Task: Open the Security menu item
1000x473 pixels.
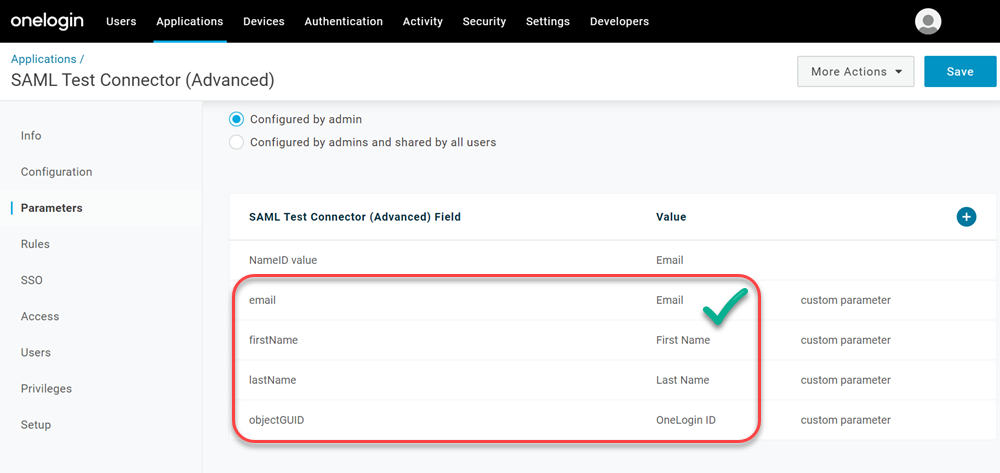Action: (484, 21)
